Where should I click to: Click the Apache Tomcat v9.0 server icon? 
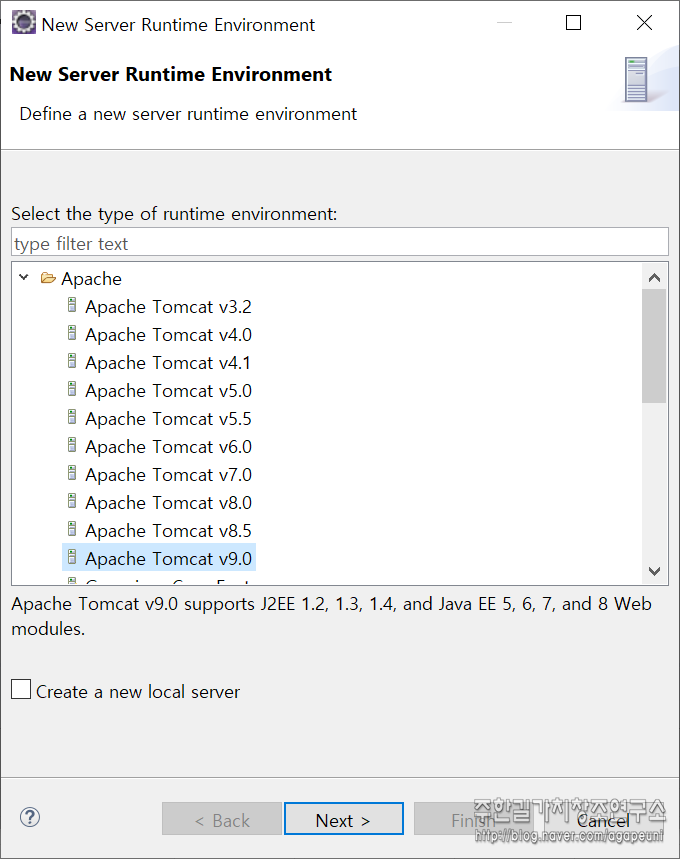(72, 557)
